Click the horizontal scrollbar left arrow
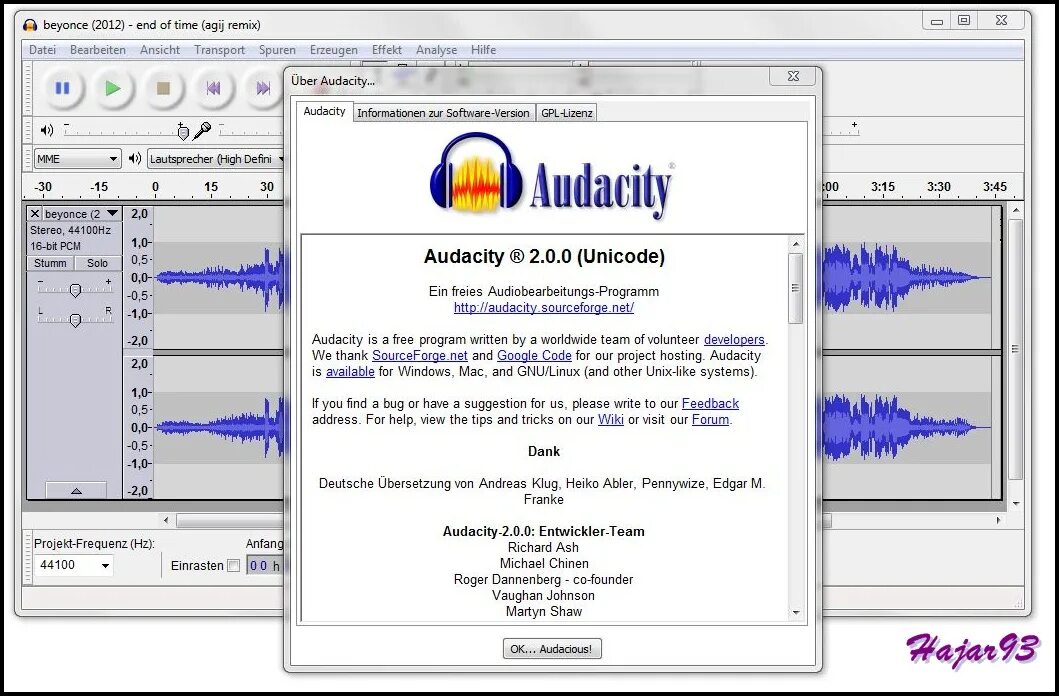 coord(166,520)
